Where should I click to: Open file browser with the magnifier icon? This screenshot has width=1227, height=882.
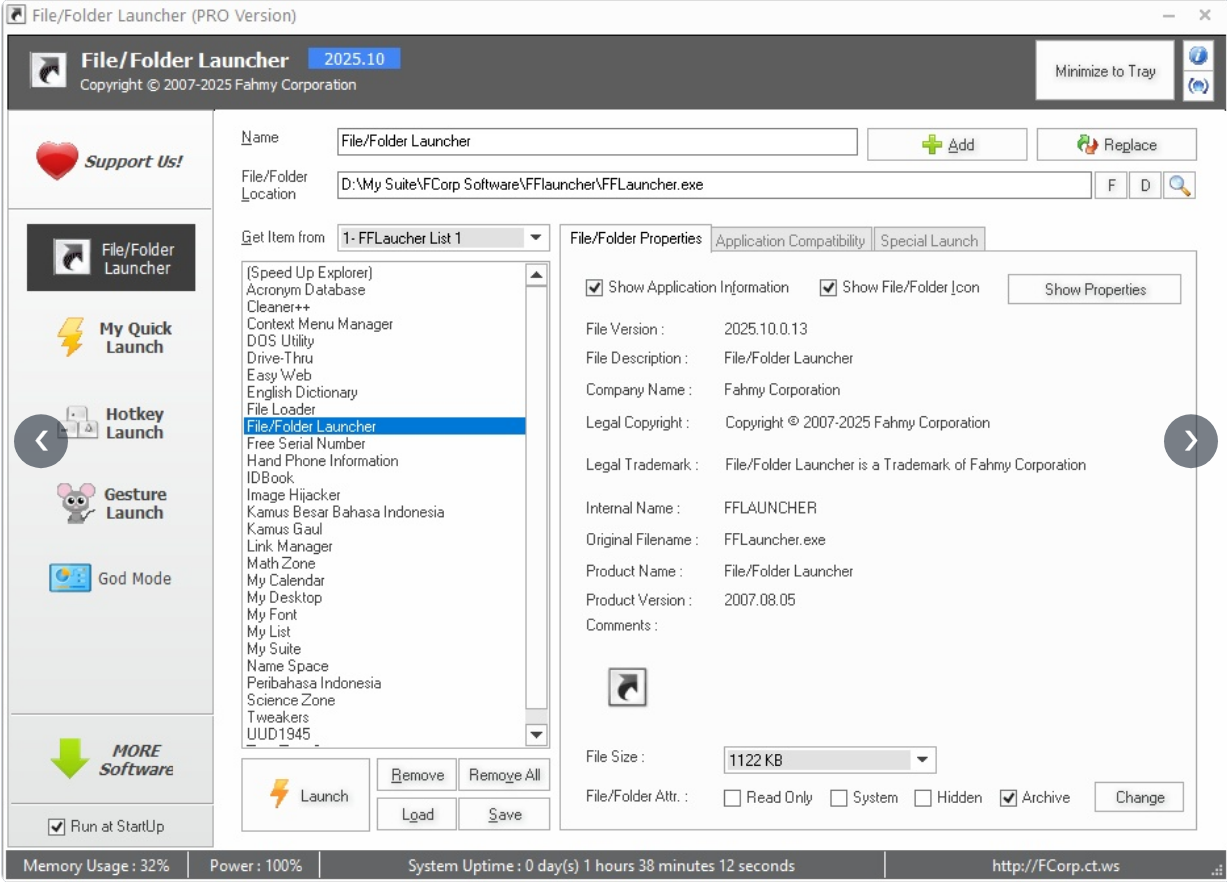[1180, 185]
